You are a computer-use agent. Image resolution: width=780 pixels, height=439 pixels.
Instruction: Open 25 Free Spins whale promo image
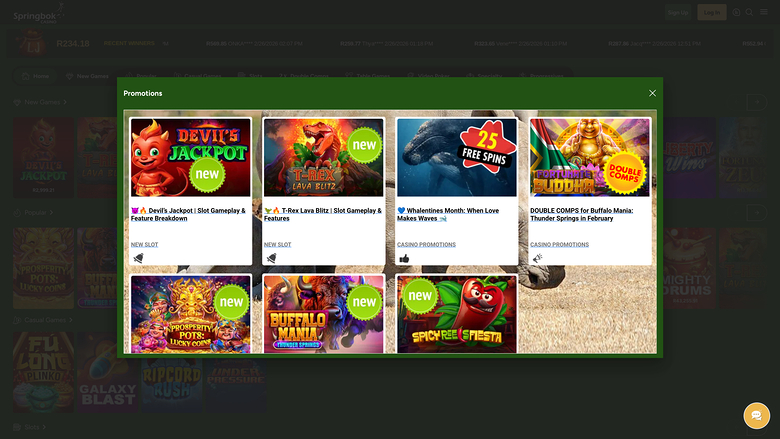point(457,158)
